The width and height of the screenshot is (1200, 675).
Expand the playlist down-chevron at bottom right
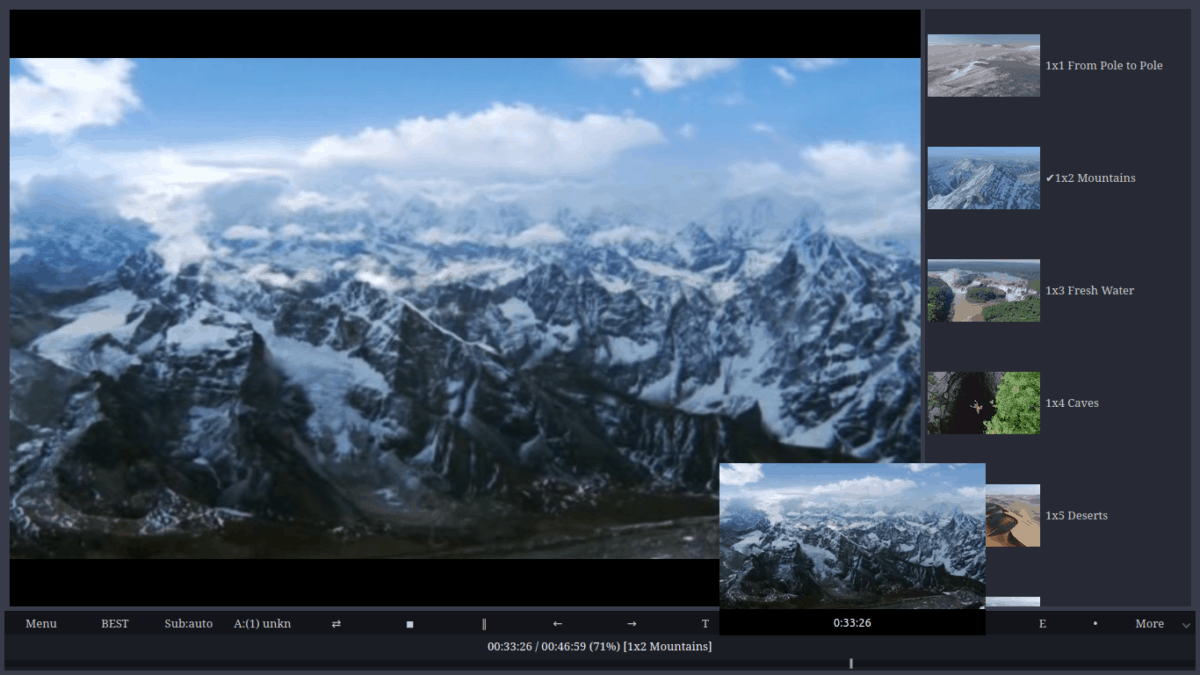click(x=1186, y=624)
